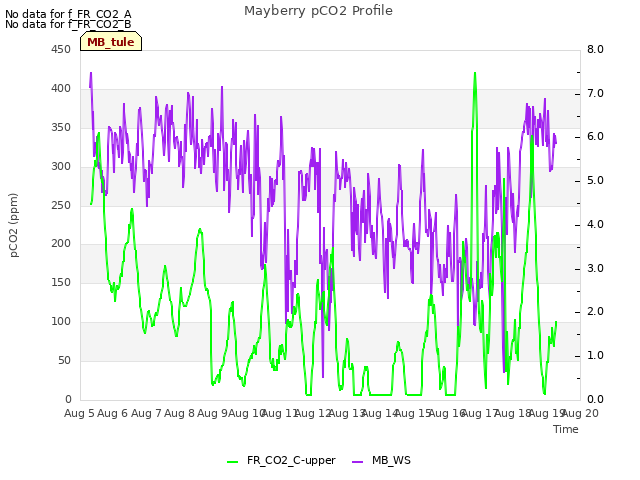The image size is (640, 480).
Task: Click the green CO2 peak near Aug 17
Action: [475, 73]
